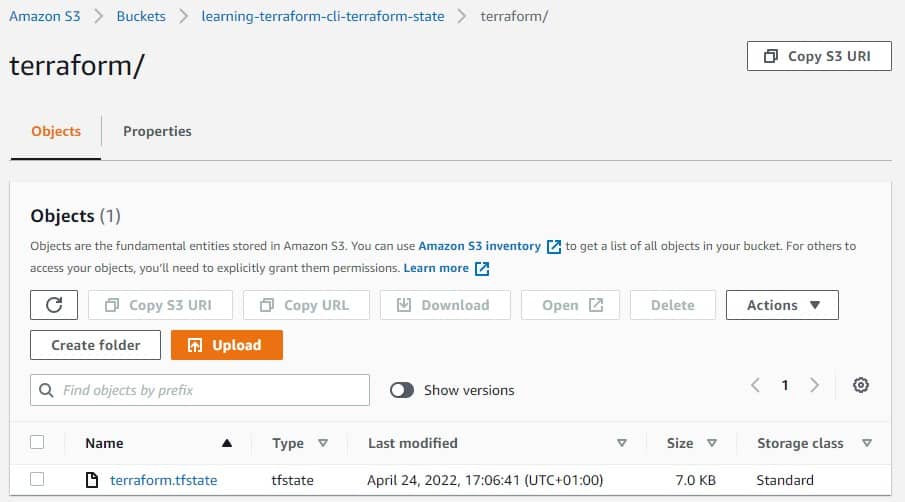Select the terraform.tfstate row checkbox
The width and height of the screenshot is (905, 502).
pyautogui.click(x=38, y=480)
